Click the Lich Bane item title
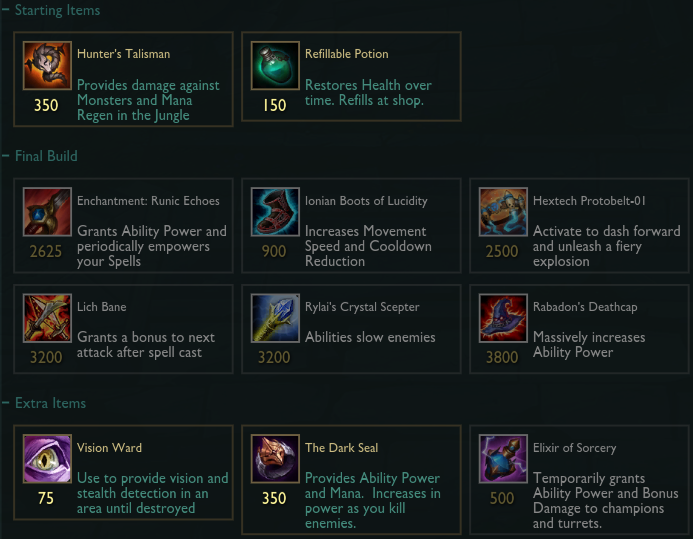The width and height of the screenshot is (693, 539). (x=102, y=307)
